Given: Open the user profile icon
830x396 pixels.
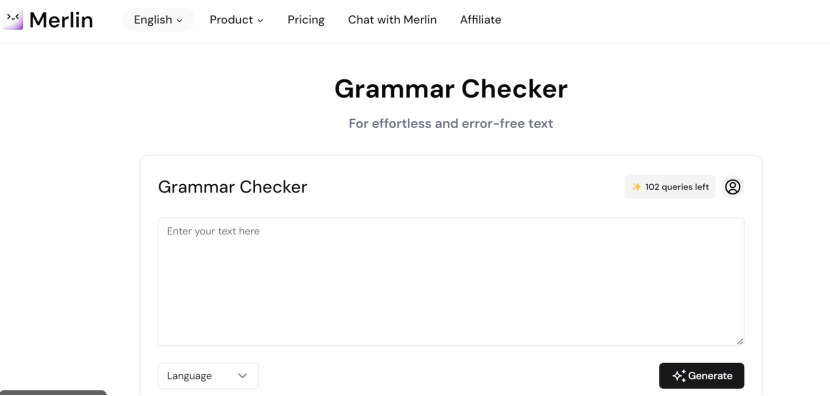Looking at the screenshot, I should [x=733, y=187].
